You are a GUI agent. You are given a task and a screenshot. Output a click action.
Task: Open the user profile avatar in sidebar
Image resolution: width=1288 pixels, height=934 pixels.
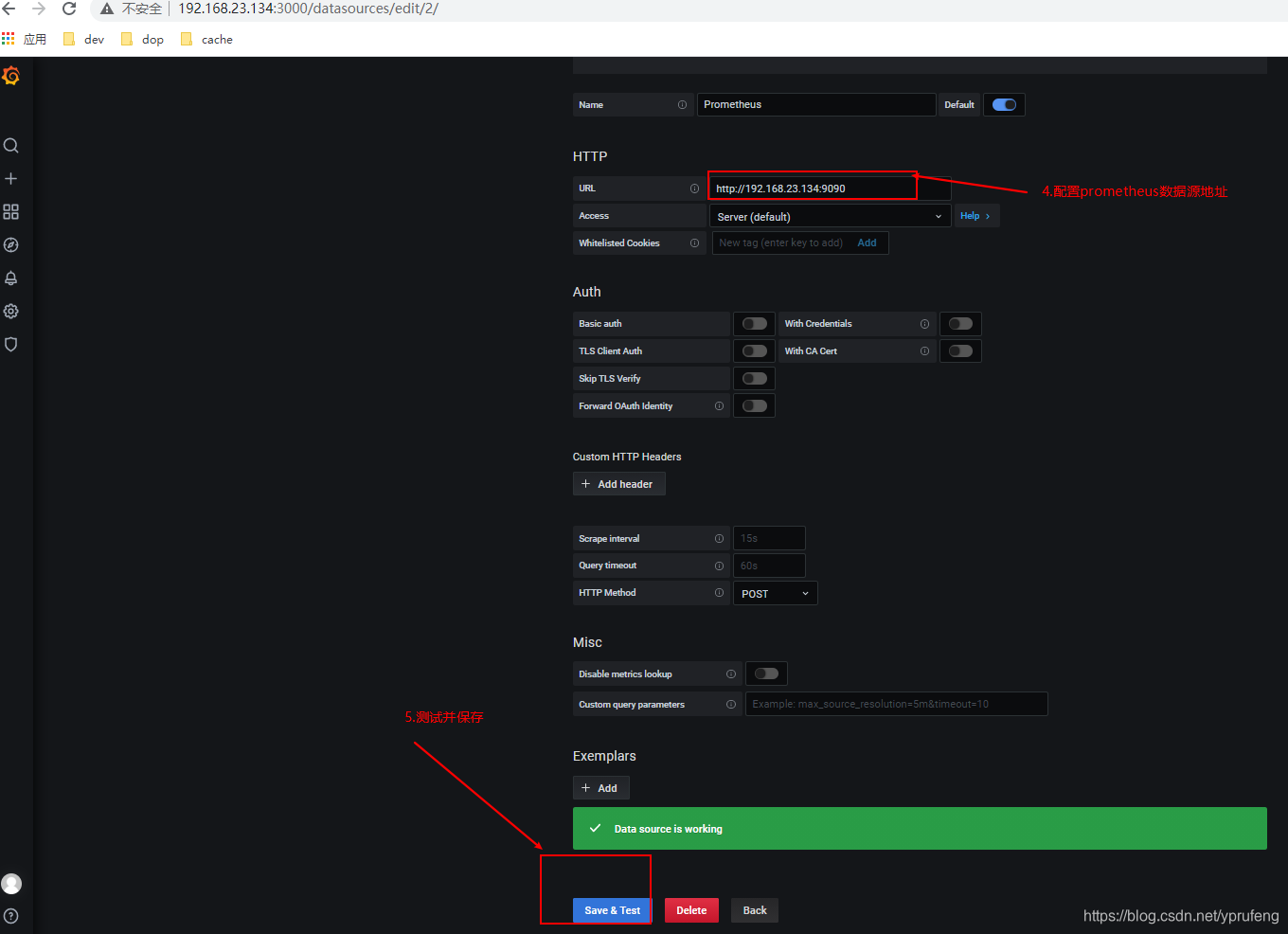point(11,884)
